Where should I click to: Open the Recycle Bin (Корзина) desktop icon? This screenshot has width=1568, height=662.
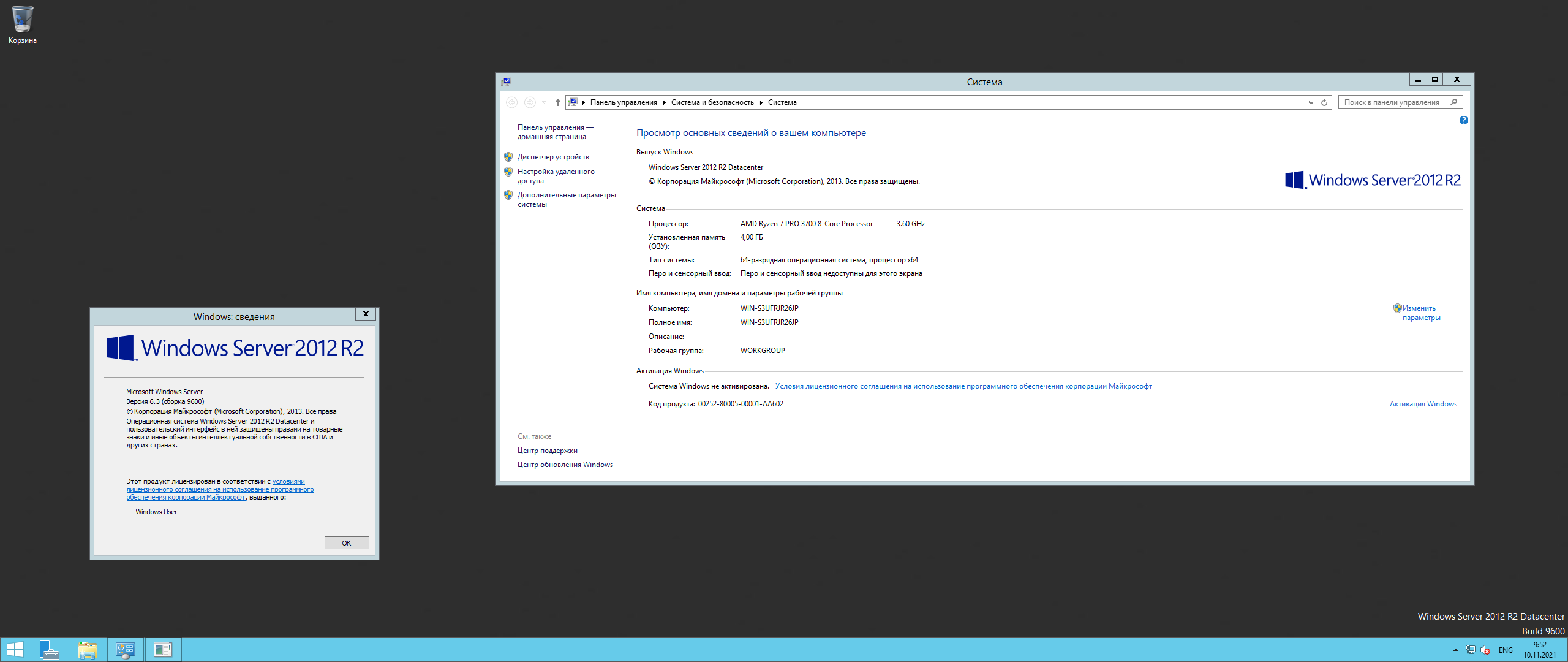point(22,25)
